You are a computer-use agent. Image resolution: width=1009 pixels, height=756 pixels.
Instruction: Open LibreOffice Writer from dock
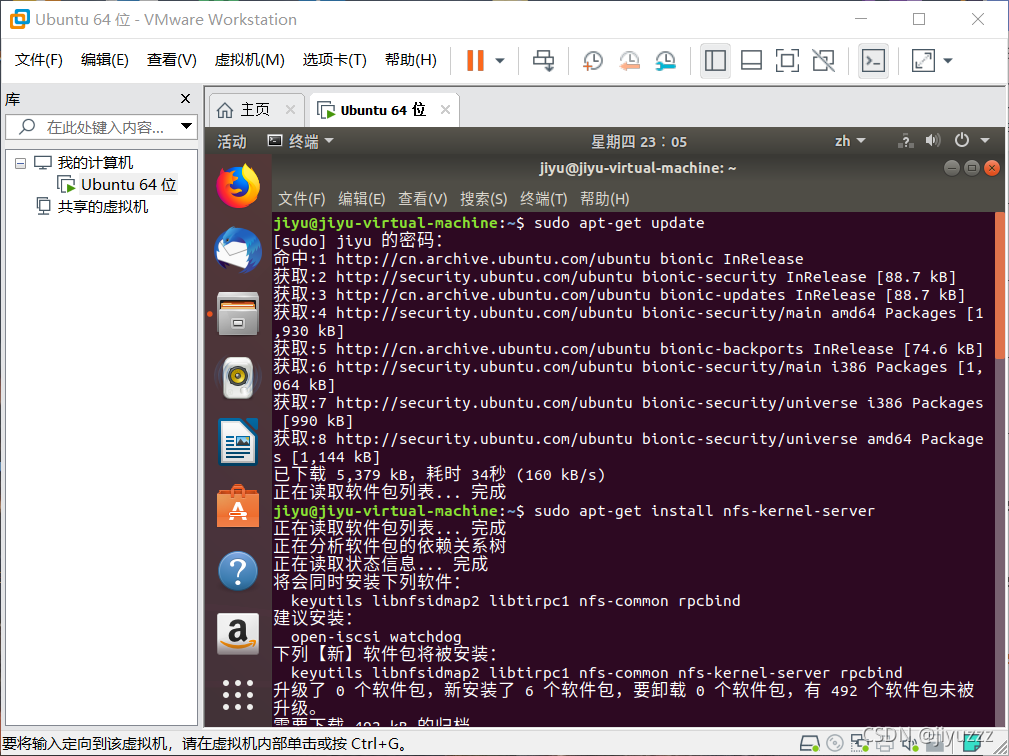click(238, 441)
